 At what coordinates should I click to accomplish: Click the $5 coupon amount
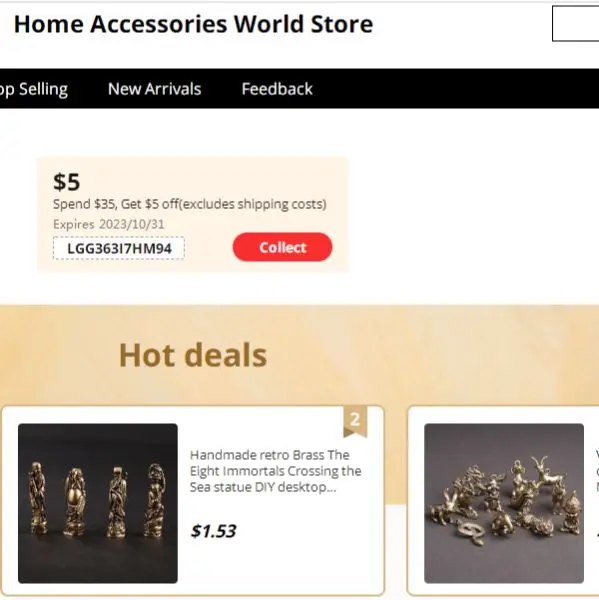click(x=67, y=182)
